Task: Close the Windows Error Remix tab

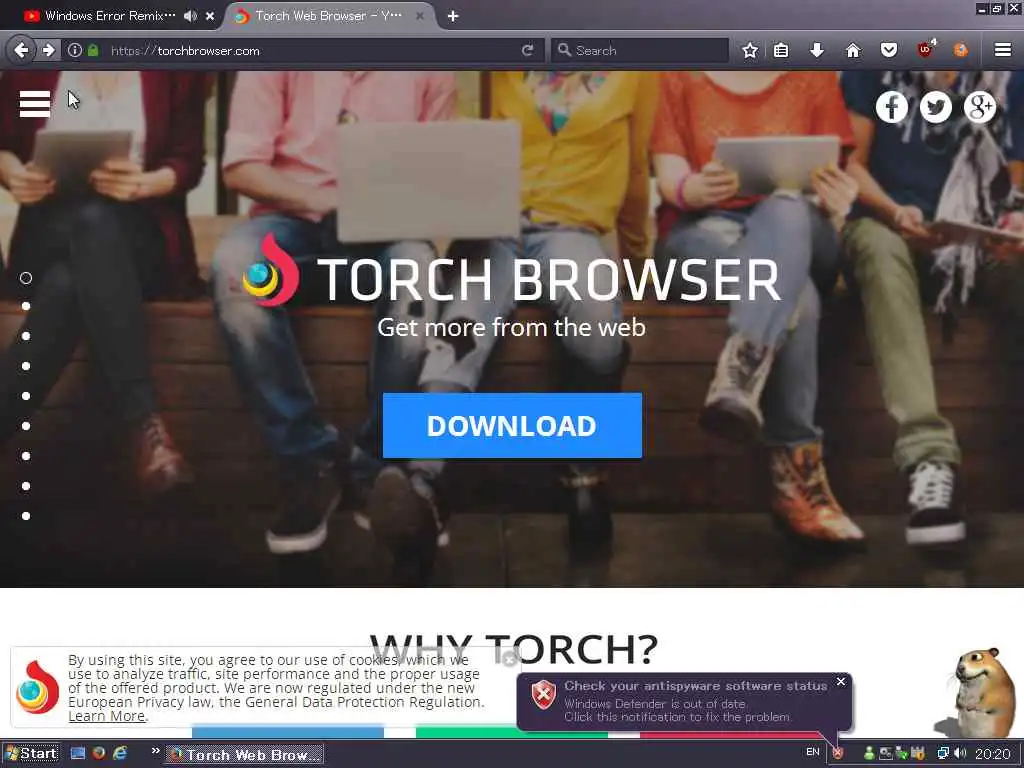Action: pos(210,16)
